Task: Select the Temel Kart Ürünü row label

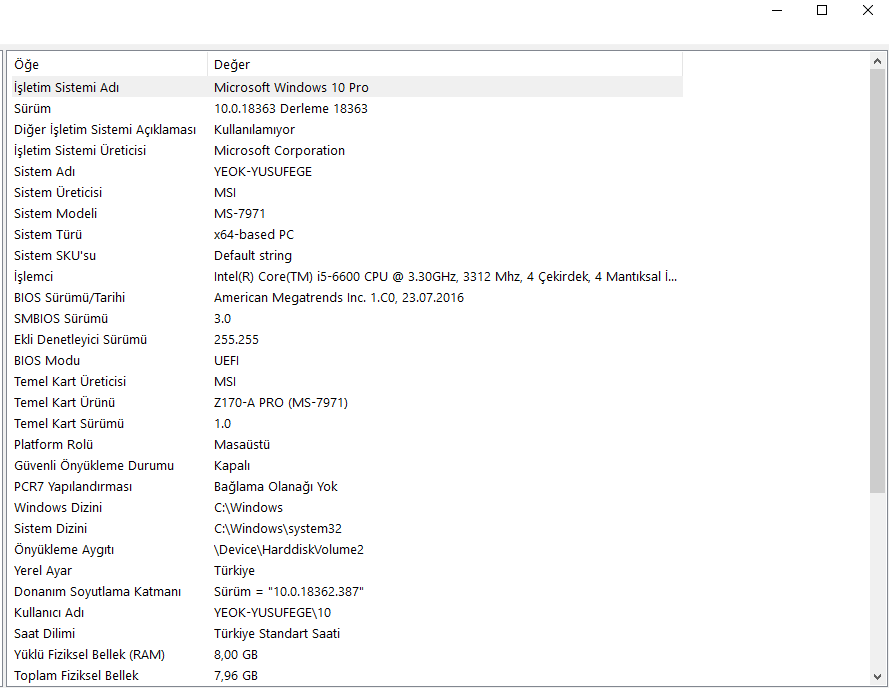Action: click(65, 402)
